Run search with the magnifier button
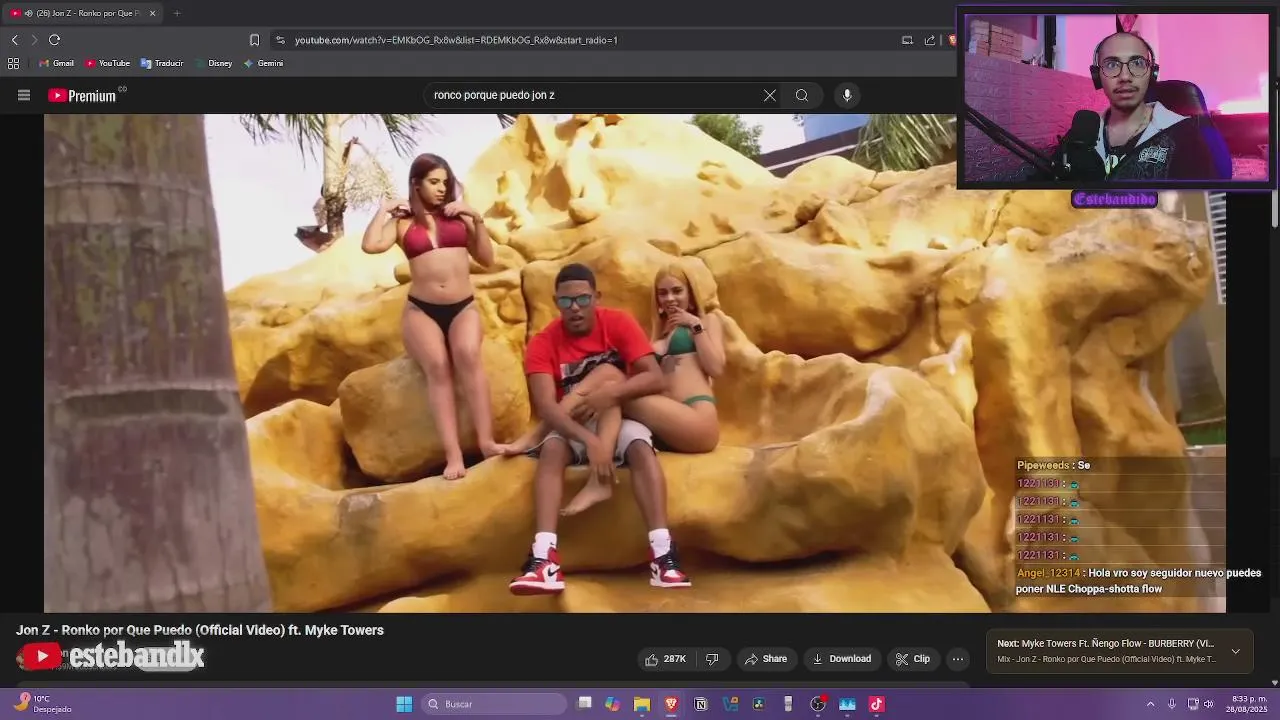The height and width of the screenshot is (720, 1280). point(802,95)
